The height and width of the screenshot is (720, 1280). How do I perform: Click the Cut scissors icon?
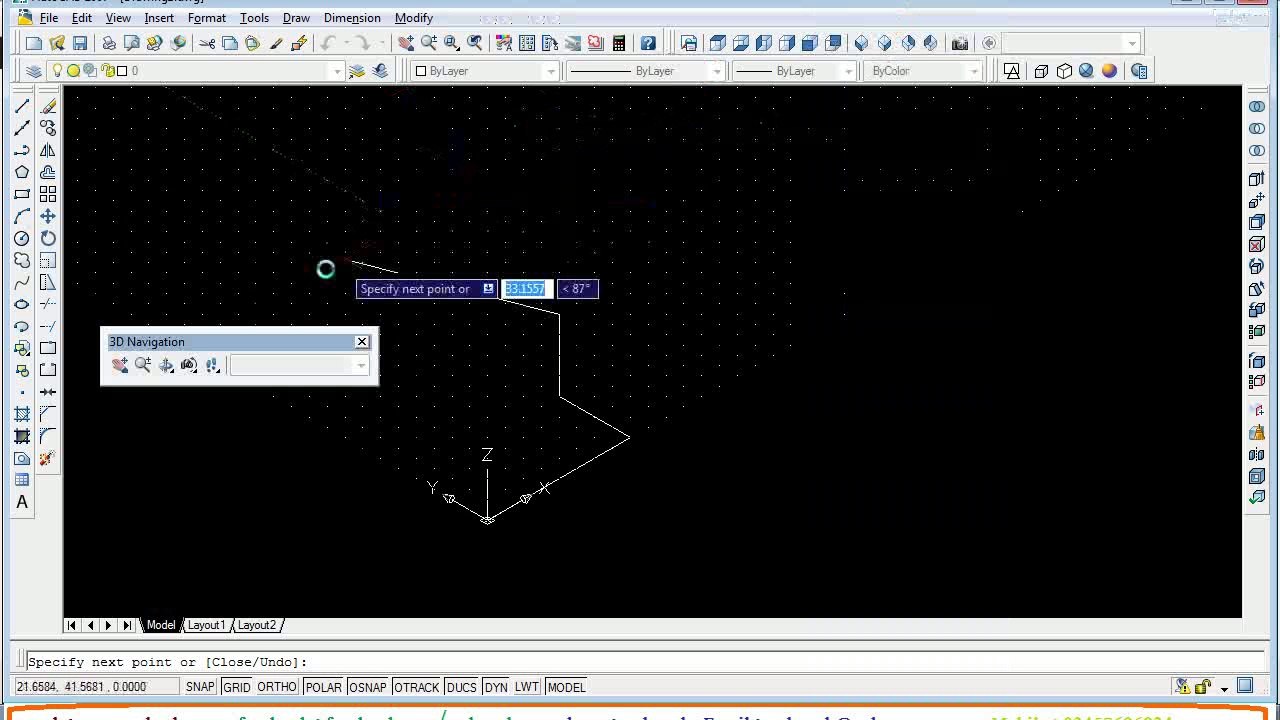pos(207,43)
